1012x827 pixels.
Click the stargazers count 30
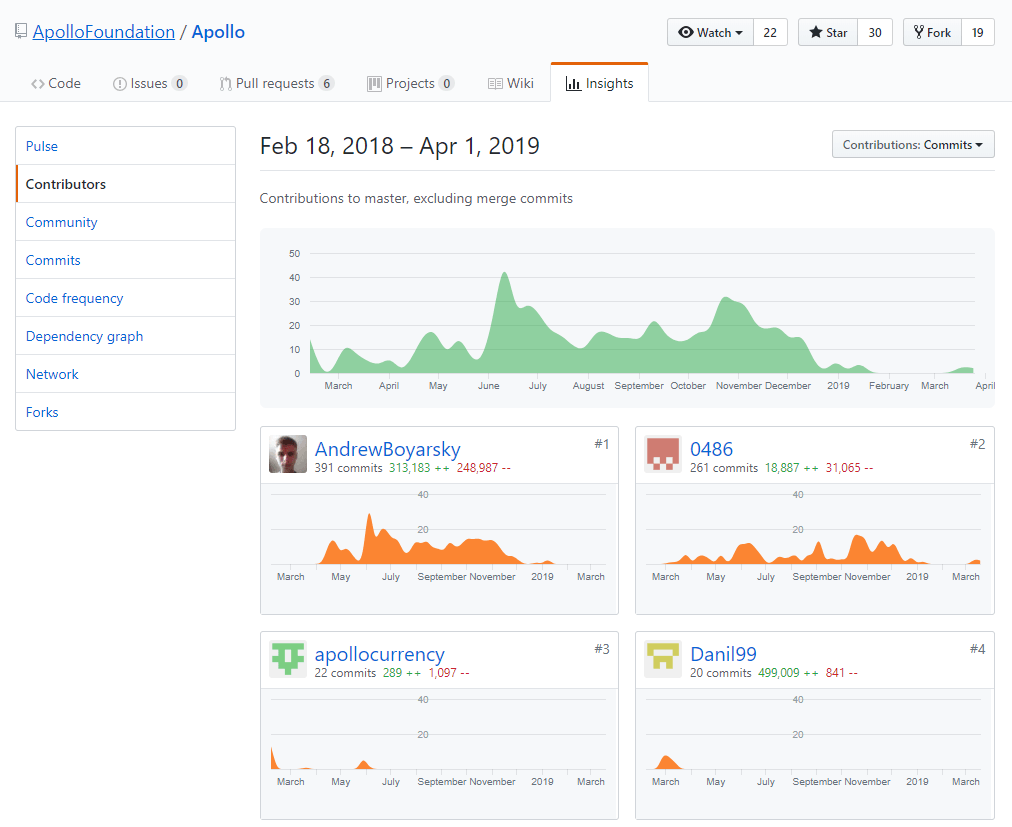875,33
